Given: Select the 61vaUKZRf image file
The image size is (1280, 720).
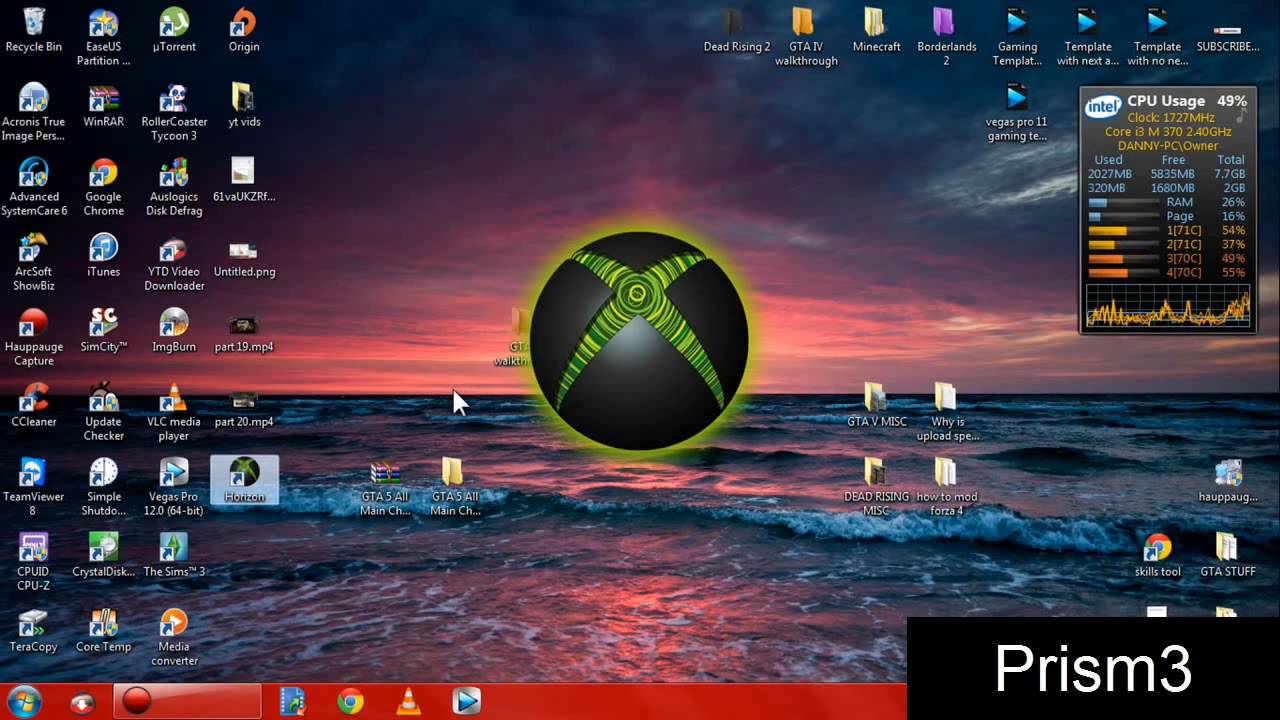Looking at the screenshot, I should pos(243,180).
